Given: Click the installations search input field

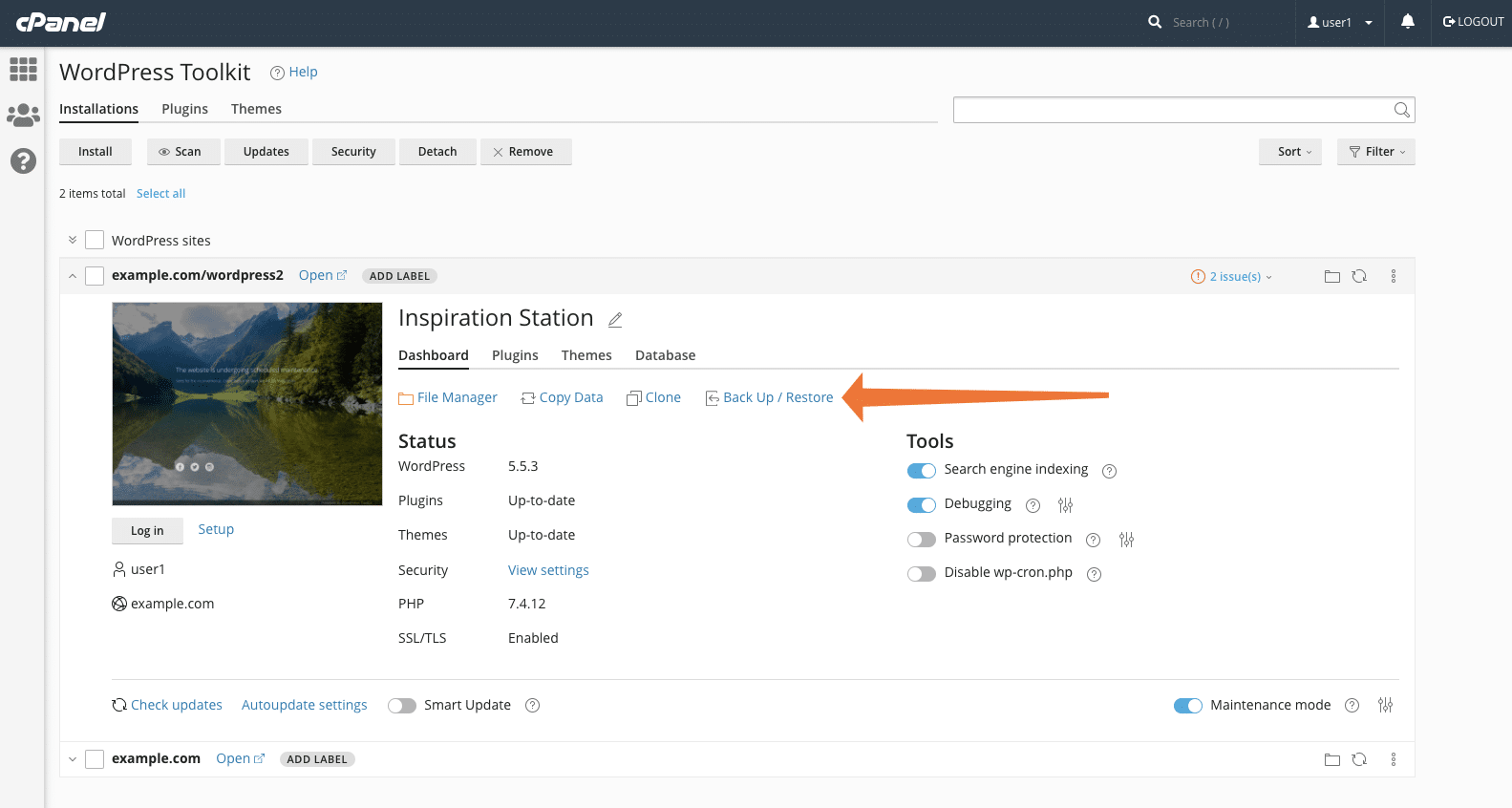Looking at the screenshot, I should tap(1171, 110).
